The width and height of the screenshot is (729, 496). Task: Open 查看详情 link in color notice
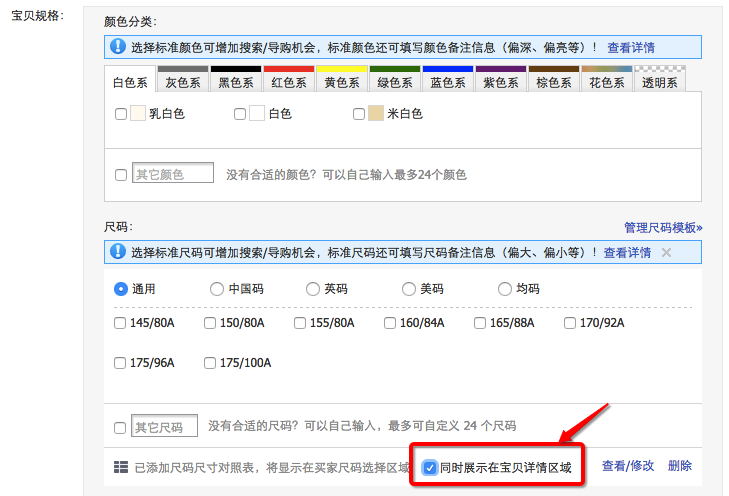pos(631,47)
